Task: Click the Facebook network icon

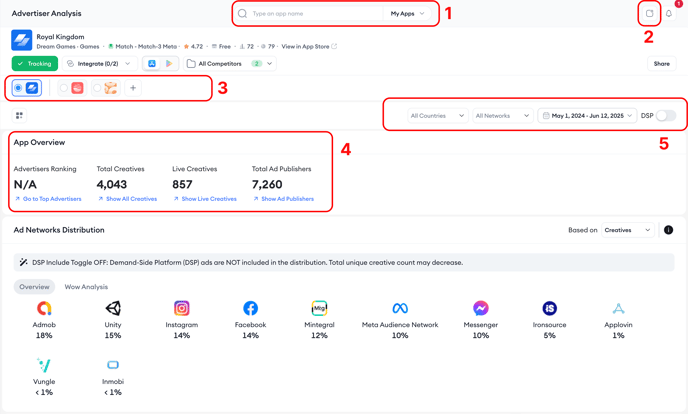Action: click(251, 308)
